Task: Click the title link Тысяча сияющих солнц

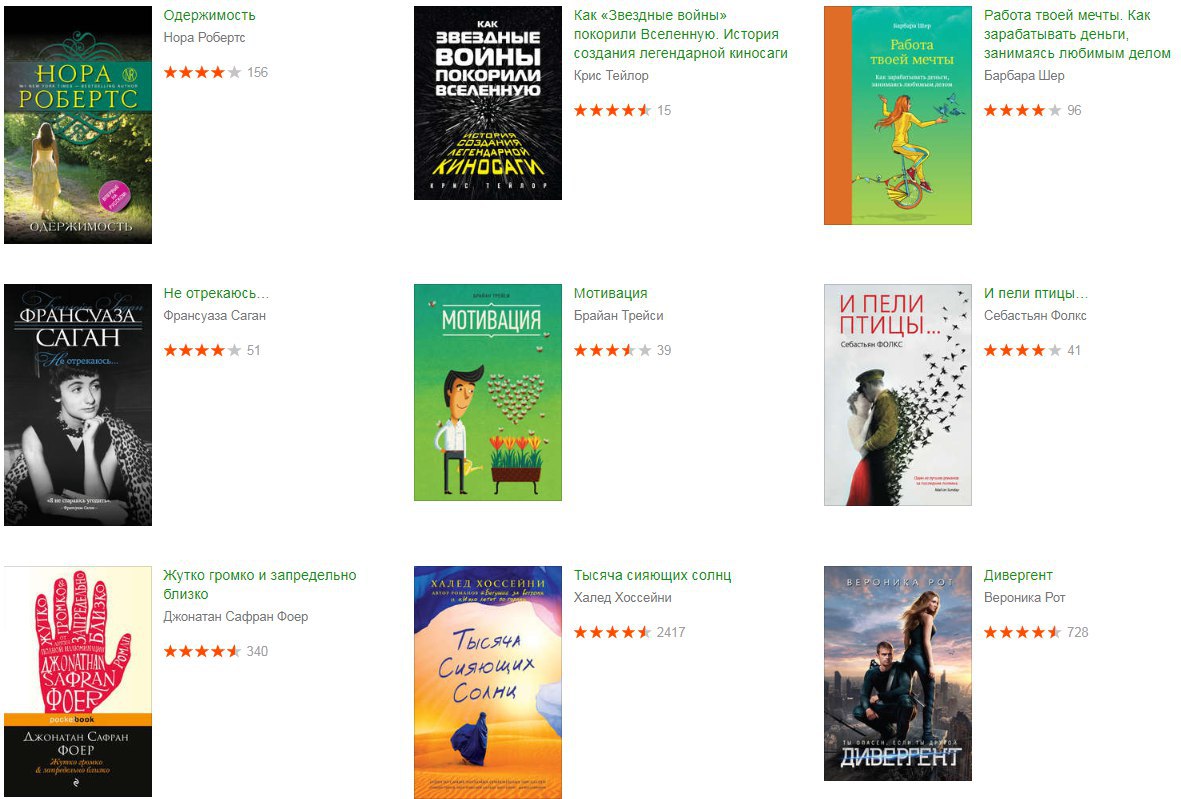Action: [x=652, y=575]
